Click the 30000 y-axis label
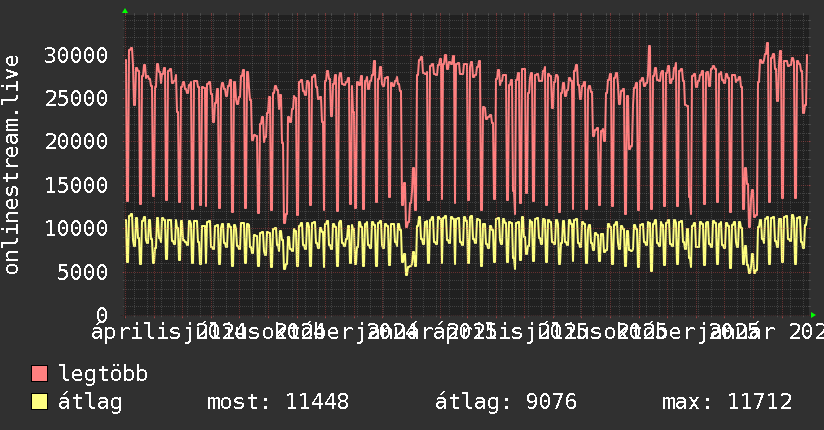This screenshot has width=824, height=430. tap(76, 55)
